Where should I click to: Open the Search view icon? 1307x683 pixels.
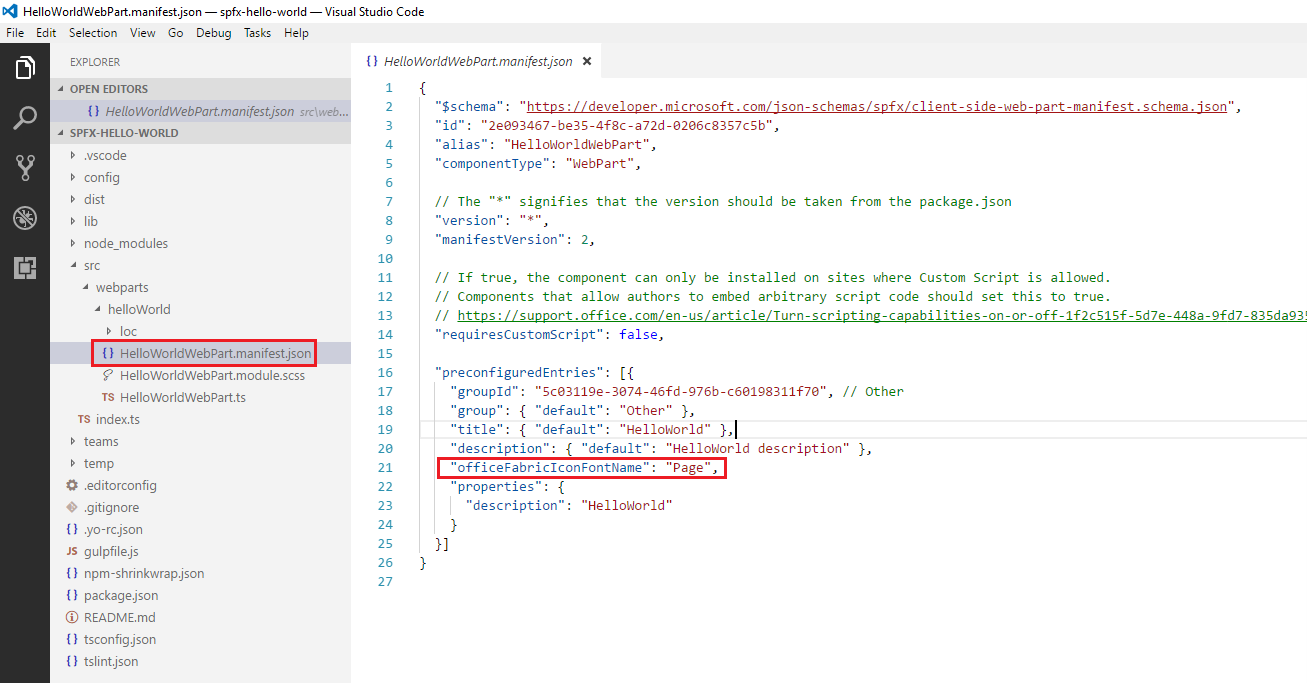(x=25, y=119)
